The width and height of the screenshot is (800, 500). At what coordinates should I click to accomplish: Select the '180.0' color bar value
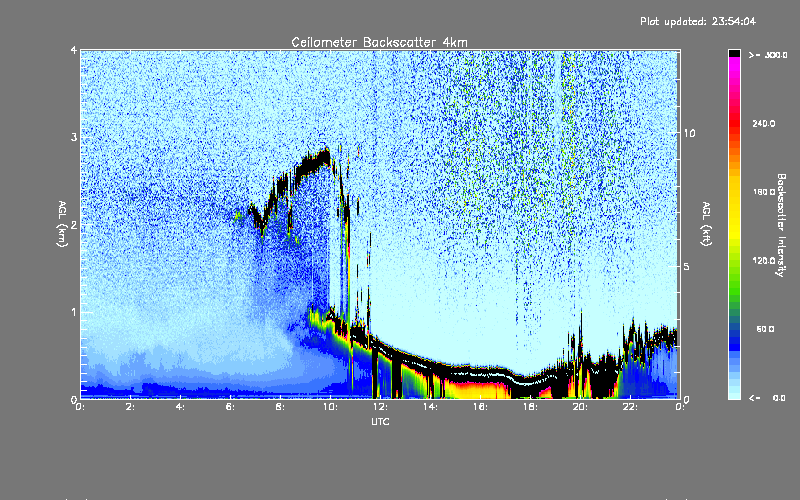pos(764,192)
